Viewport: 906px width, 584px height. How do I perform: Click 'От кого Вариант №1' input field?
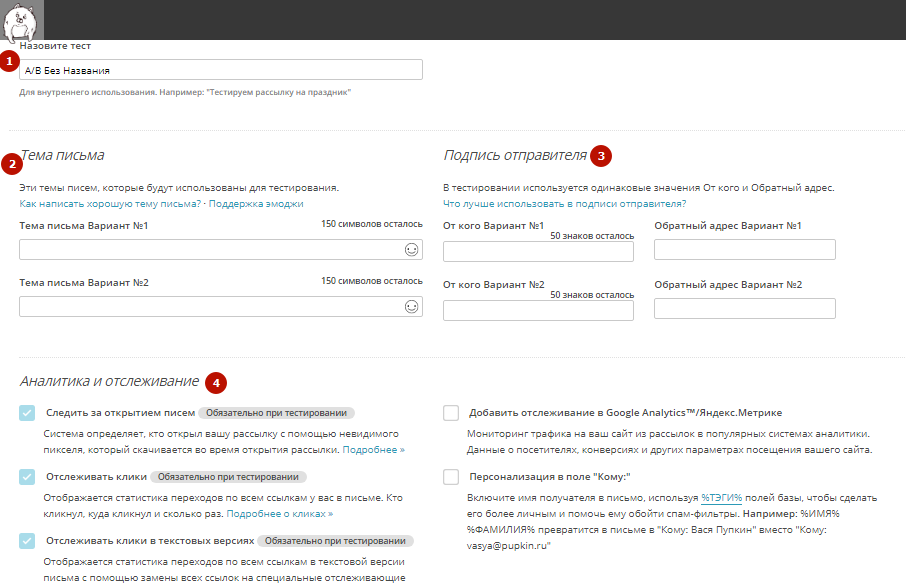[x=538, y=251]
